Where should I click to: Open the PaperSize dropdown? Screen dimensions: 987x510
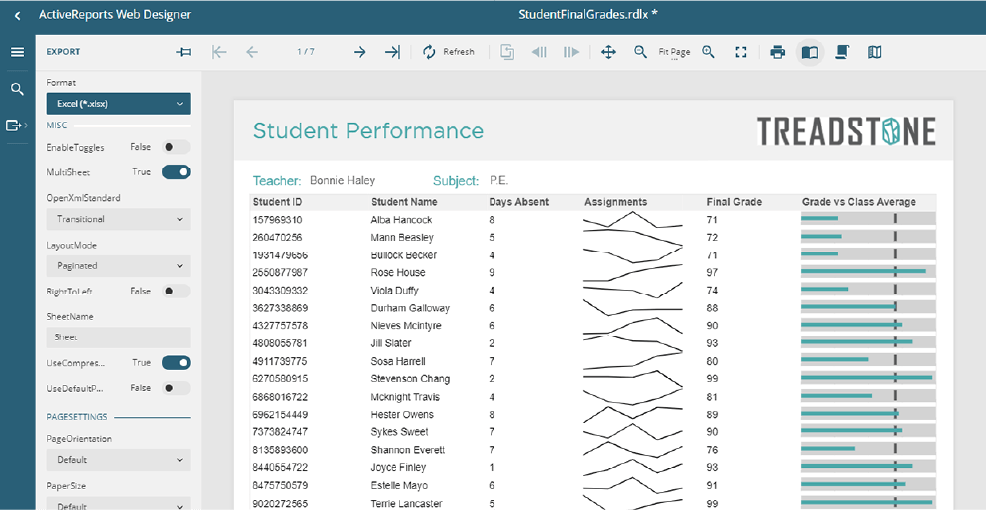click(118, 504)
